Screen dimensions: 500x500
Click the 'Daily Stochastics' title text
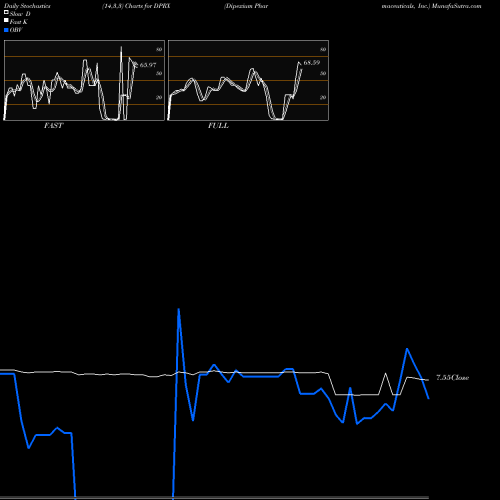pos(27,6)
